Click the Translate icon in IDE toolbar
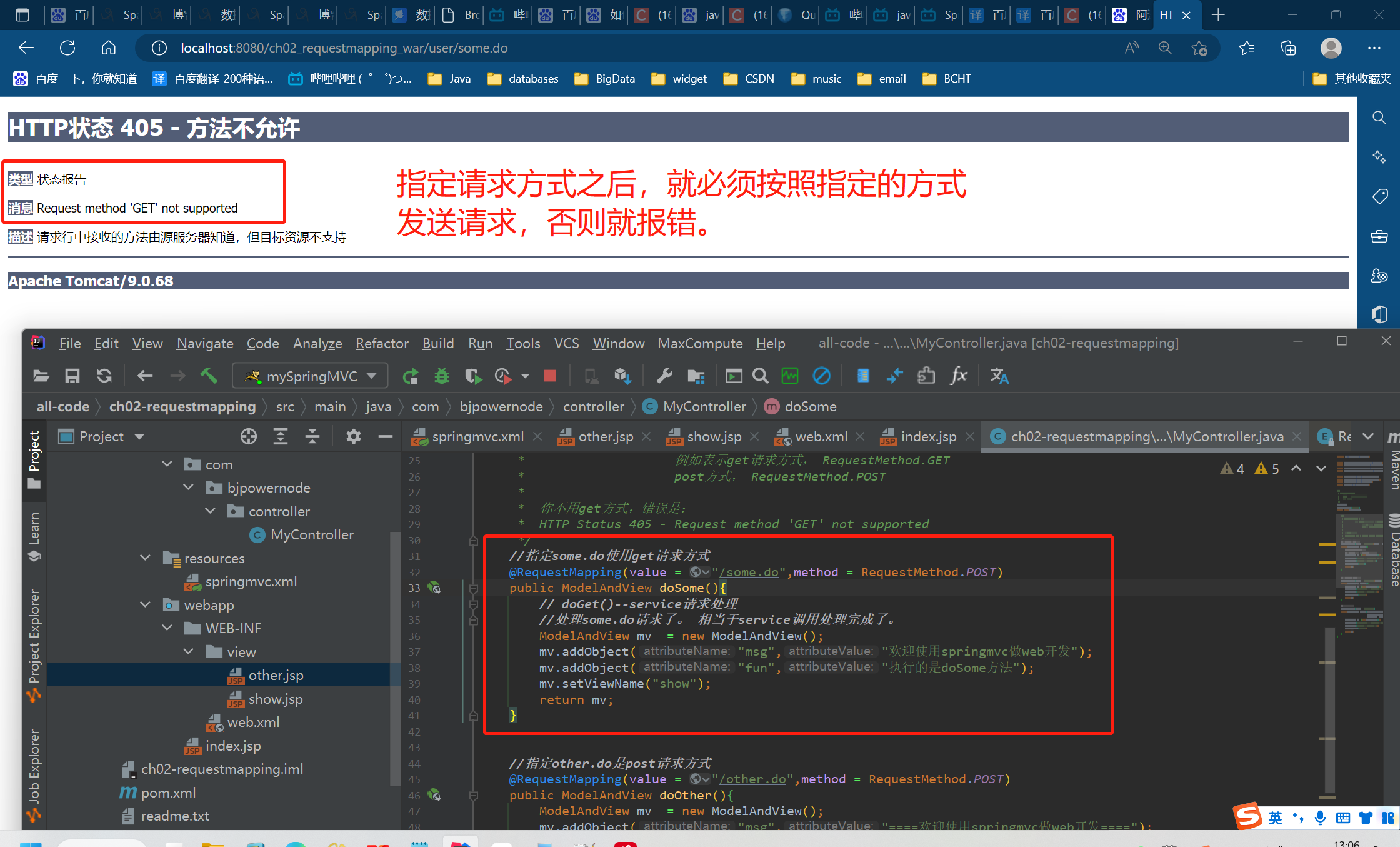The height and width of the screenshot is (847, 1400). (x=999, y=376)
